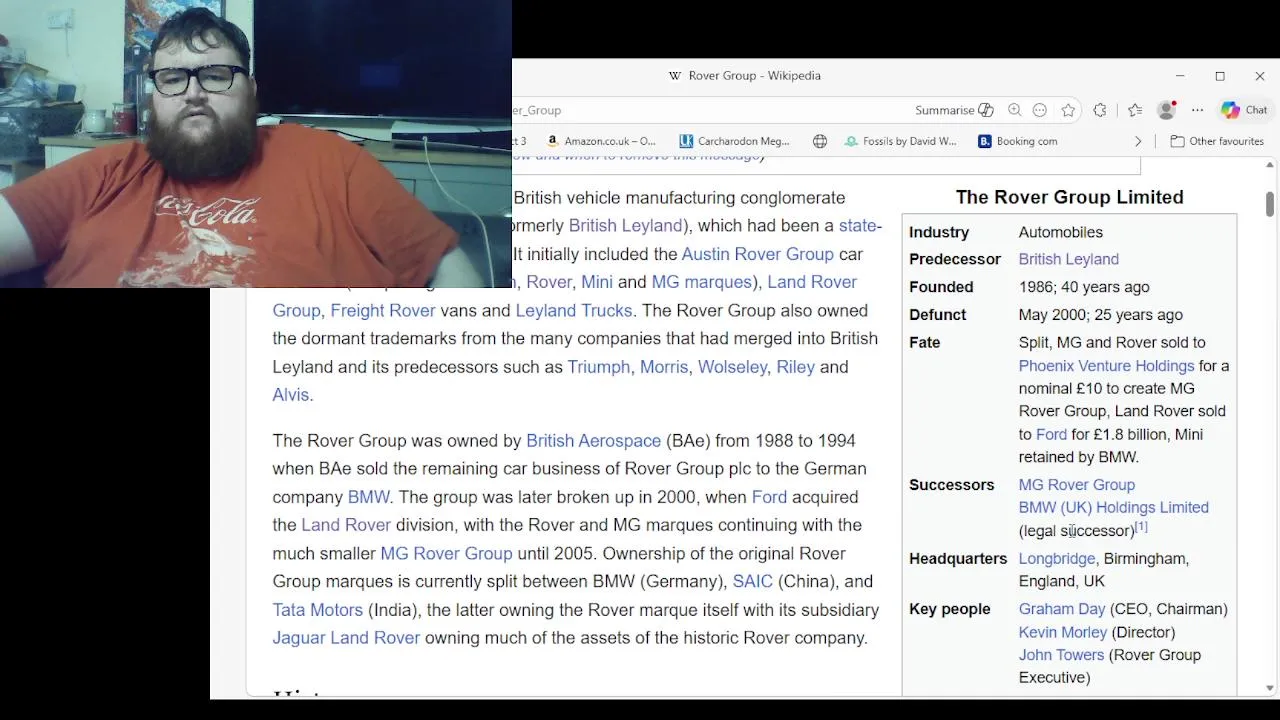Open the Copilot Chat button

(1244, 110)
